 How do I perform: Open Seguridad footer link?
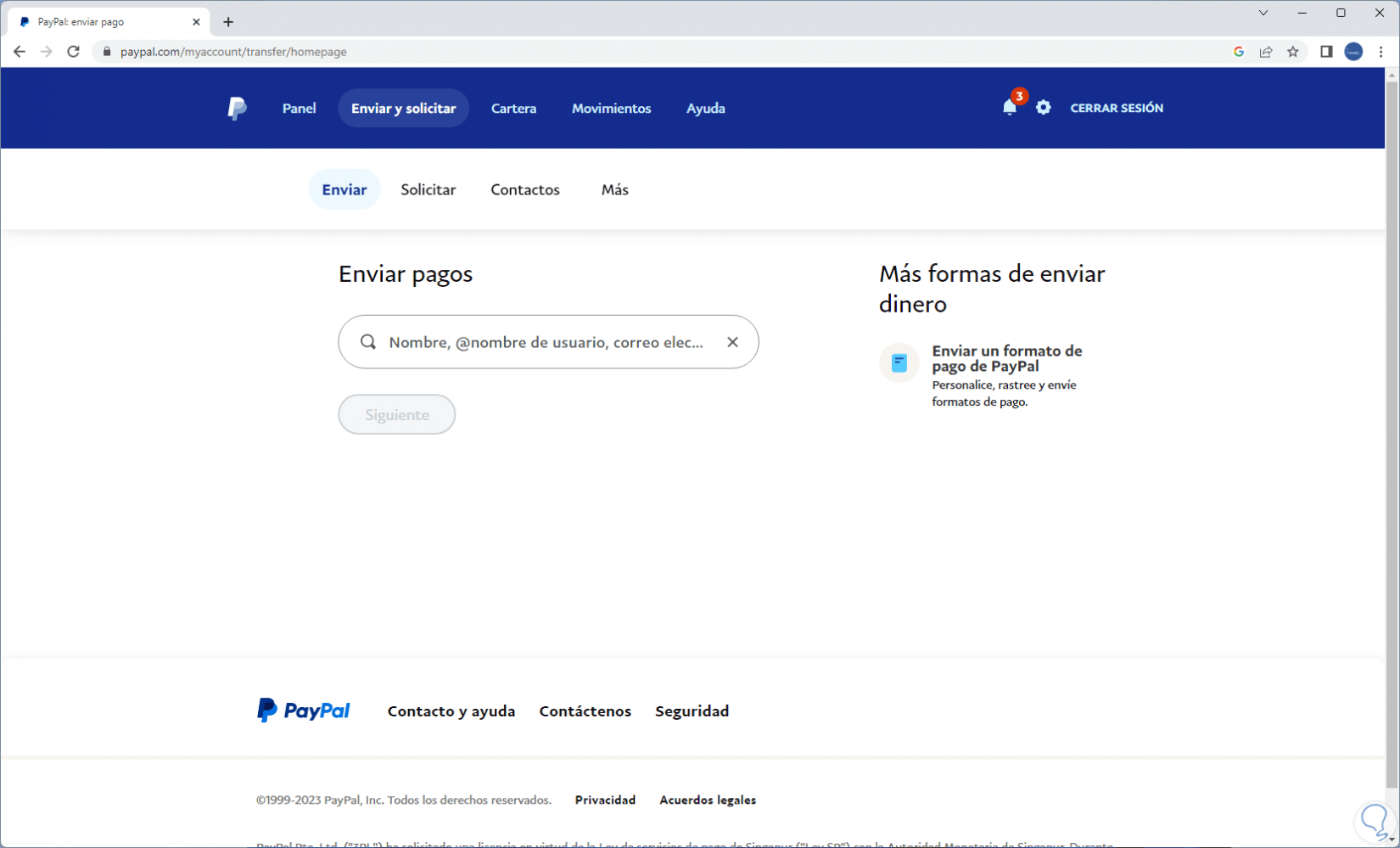(x=692, y=710)
